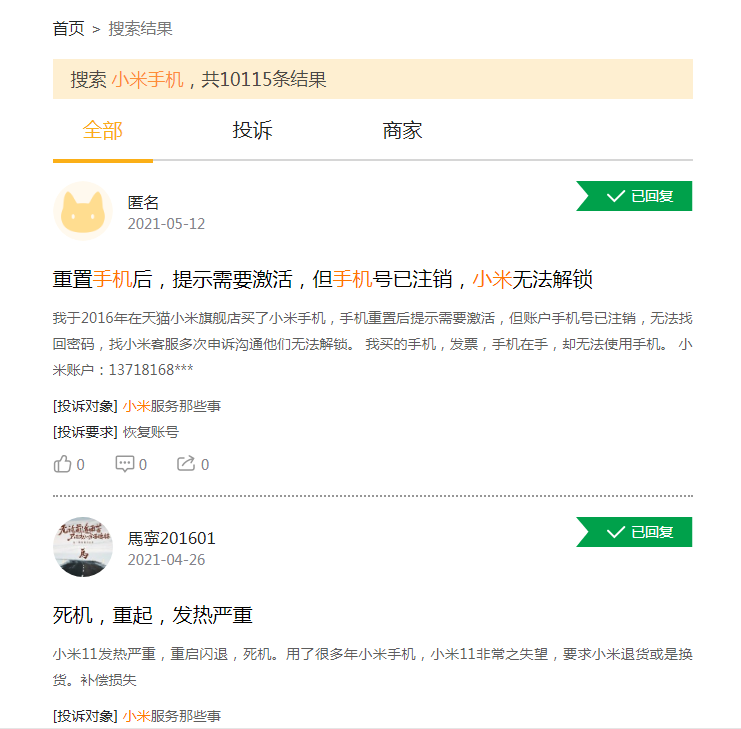Viewport: 741px width, 729px height.
Task: Click username 馬寧201601
Action: click(x=171, y=538)
